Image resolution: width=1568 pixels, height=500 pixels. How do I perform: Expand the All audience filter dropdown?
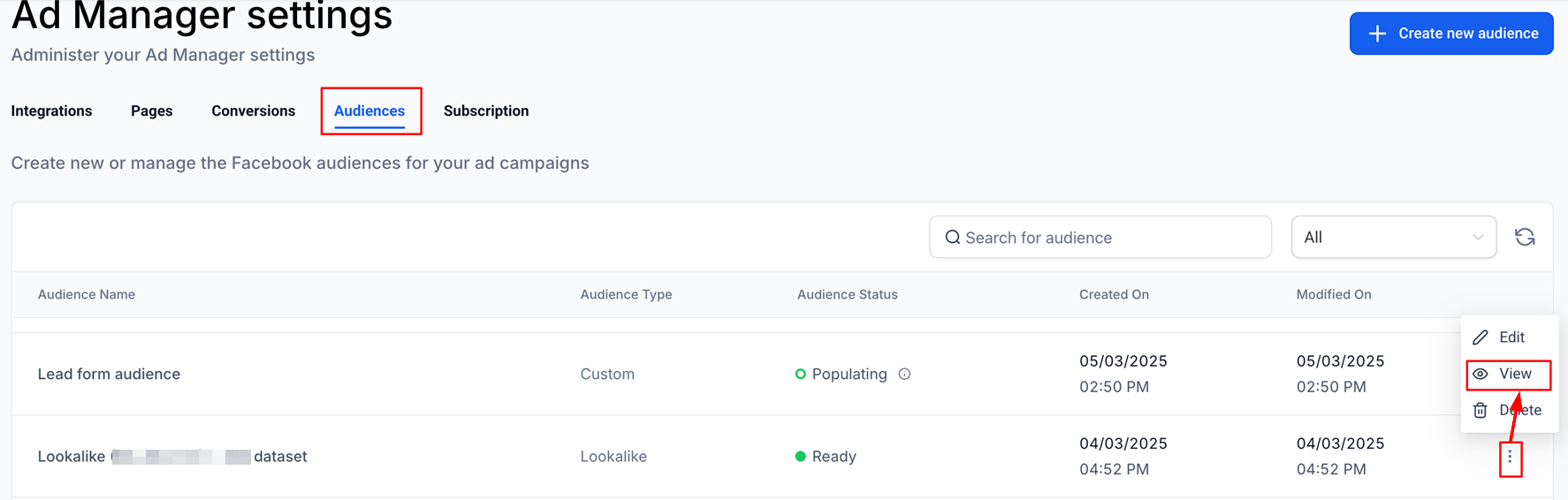click(1393, 237)
